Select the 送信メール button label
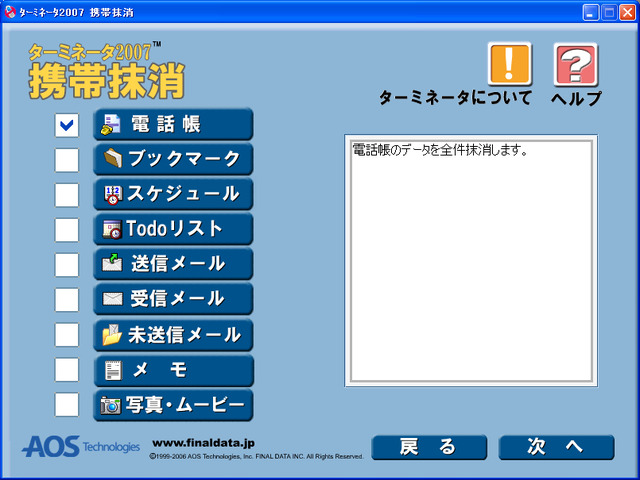The height and width of the screenshot is (480, 640). coord(178,263)
